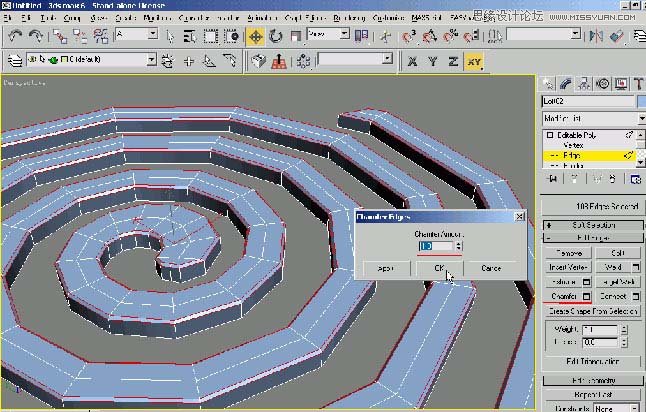This screenshot has width=646, height=412.
Task: Open the Customize menu
Action: [x=388, y=18]
